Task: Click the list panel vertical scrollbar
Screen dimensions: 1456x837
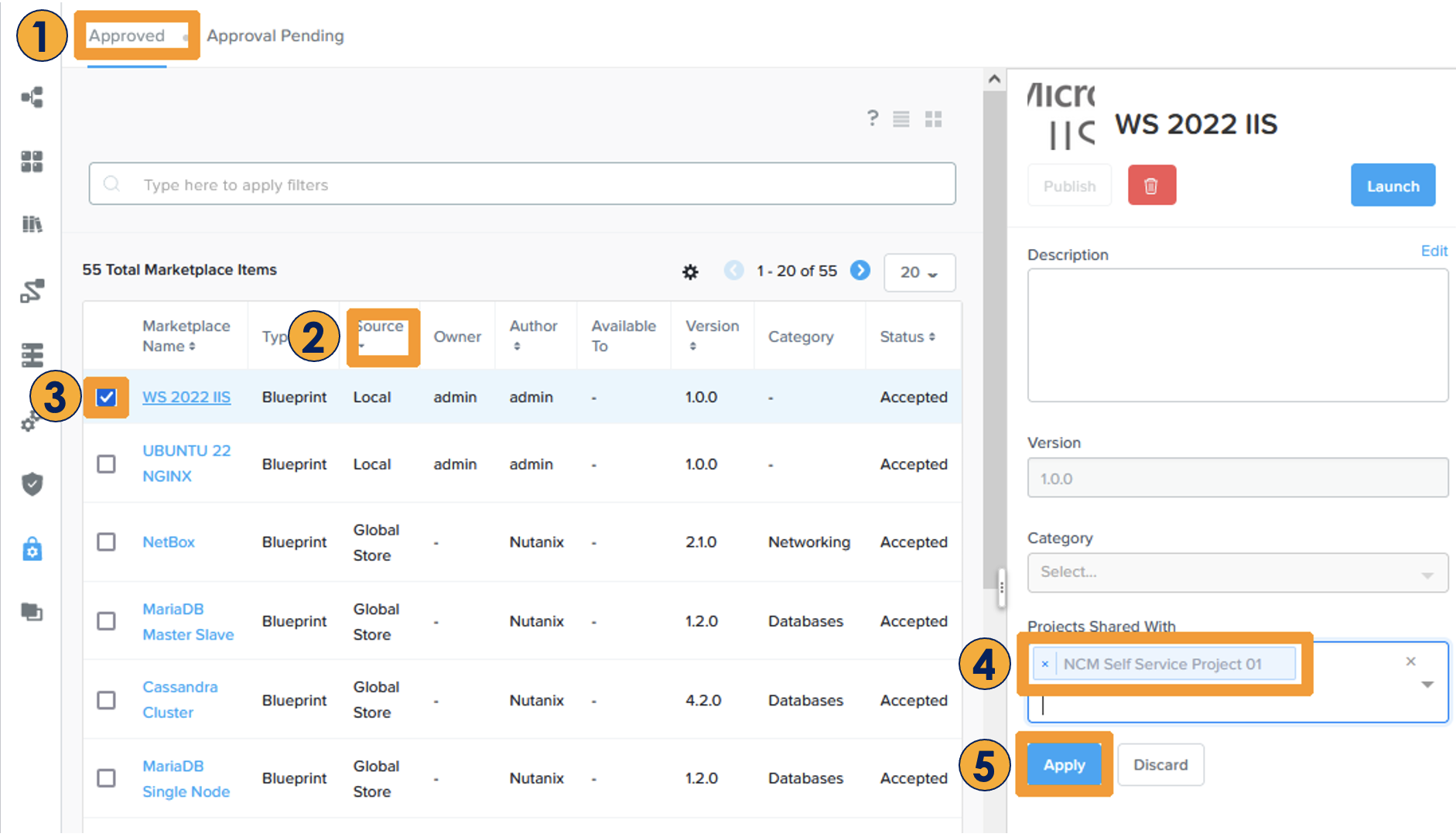Action: 994,340
